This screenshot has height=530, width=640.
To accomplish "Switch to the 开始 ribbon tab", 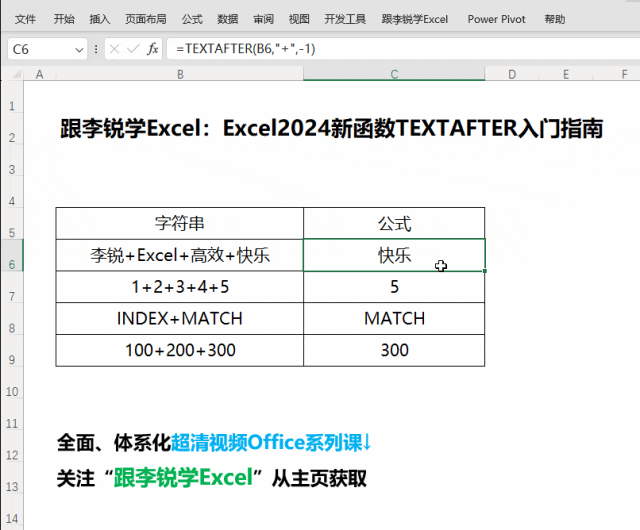I will coord(64,19).
